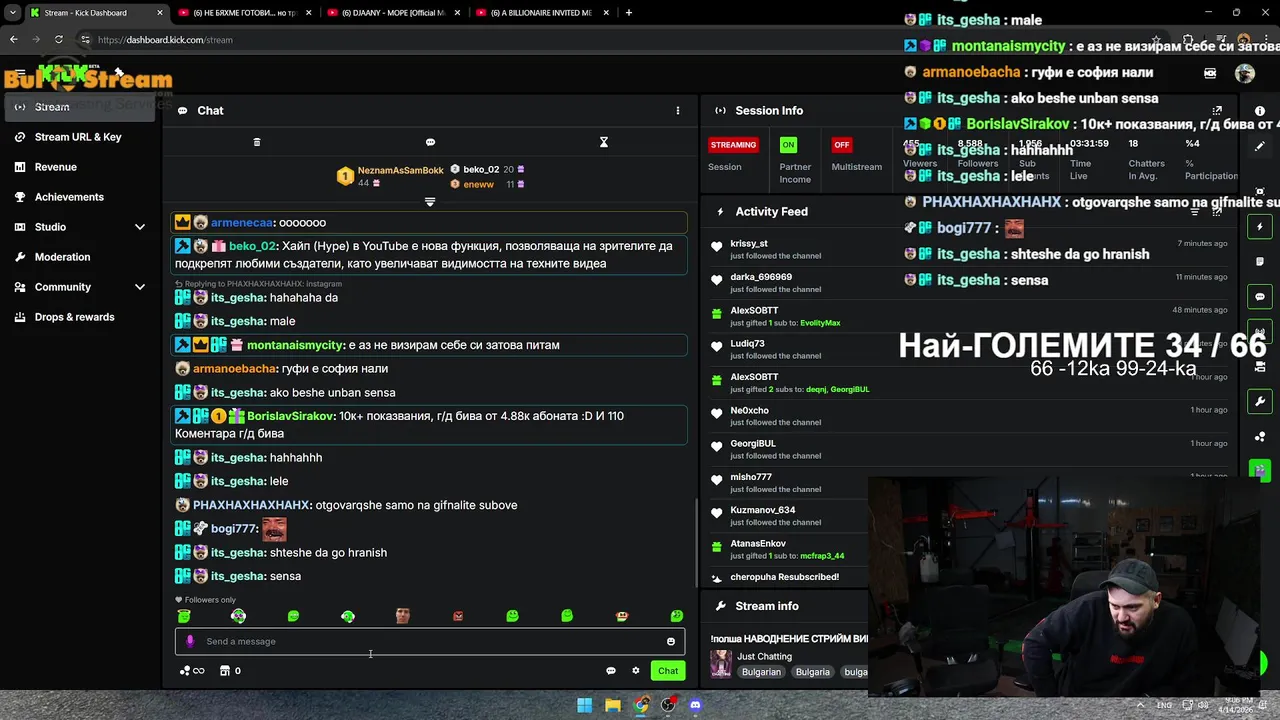Insert the red angry emote

pyautogui.click(x=458, y=616)
